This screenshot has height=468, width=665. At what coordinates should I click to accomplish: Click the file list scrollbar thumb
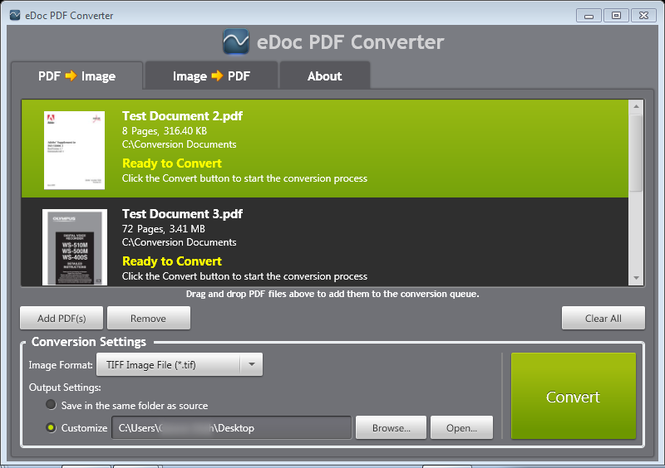[x=636, y=153]
